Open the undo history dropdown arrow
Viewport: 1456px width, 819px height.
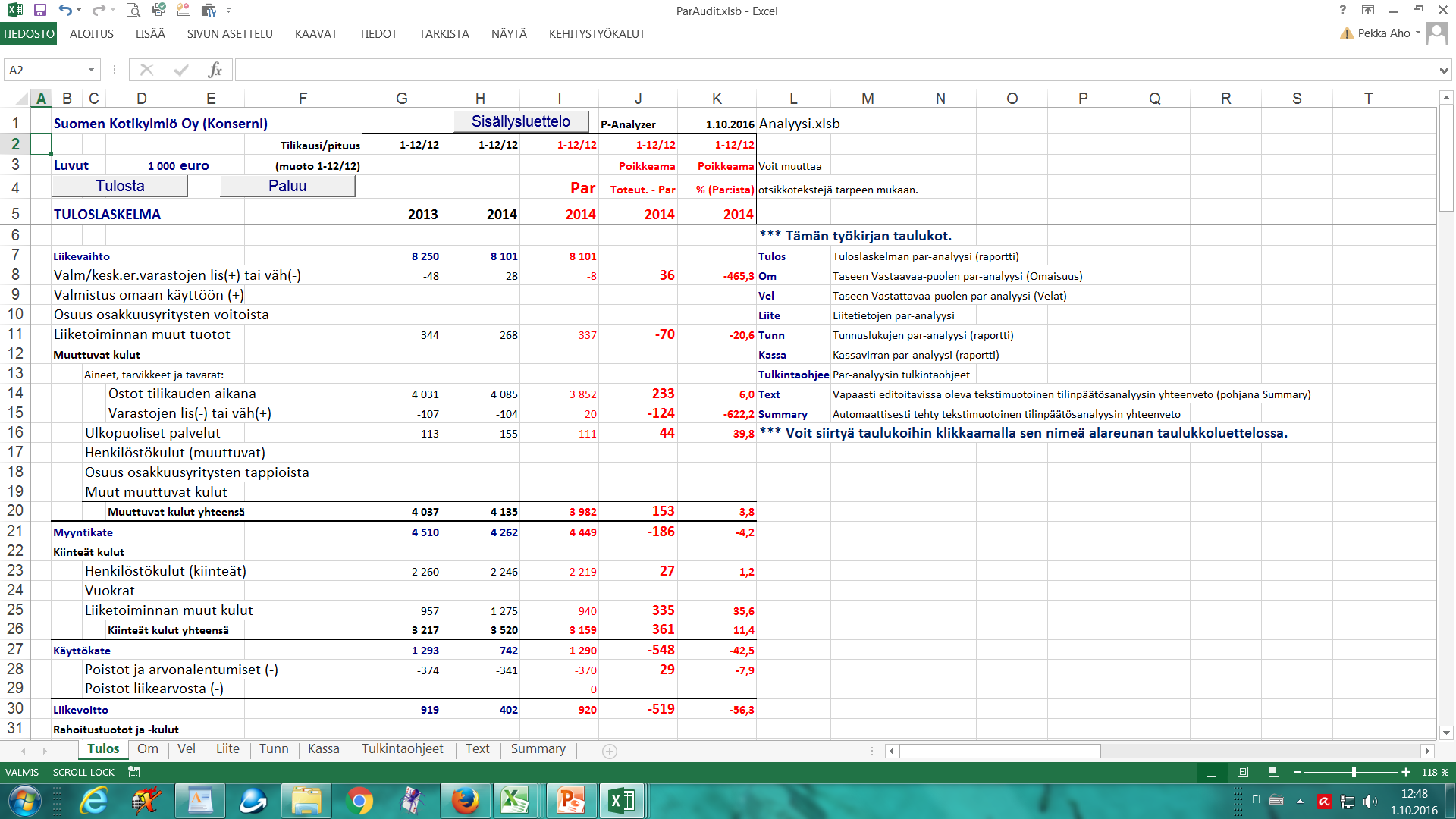click(x=79, y=11)
